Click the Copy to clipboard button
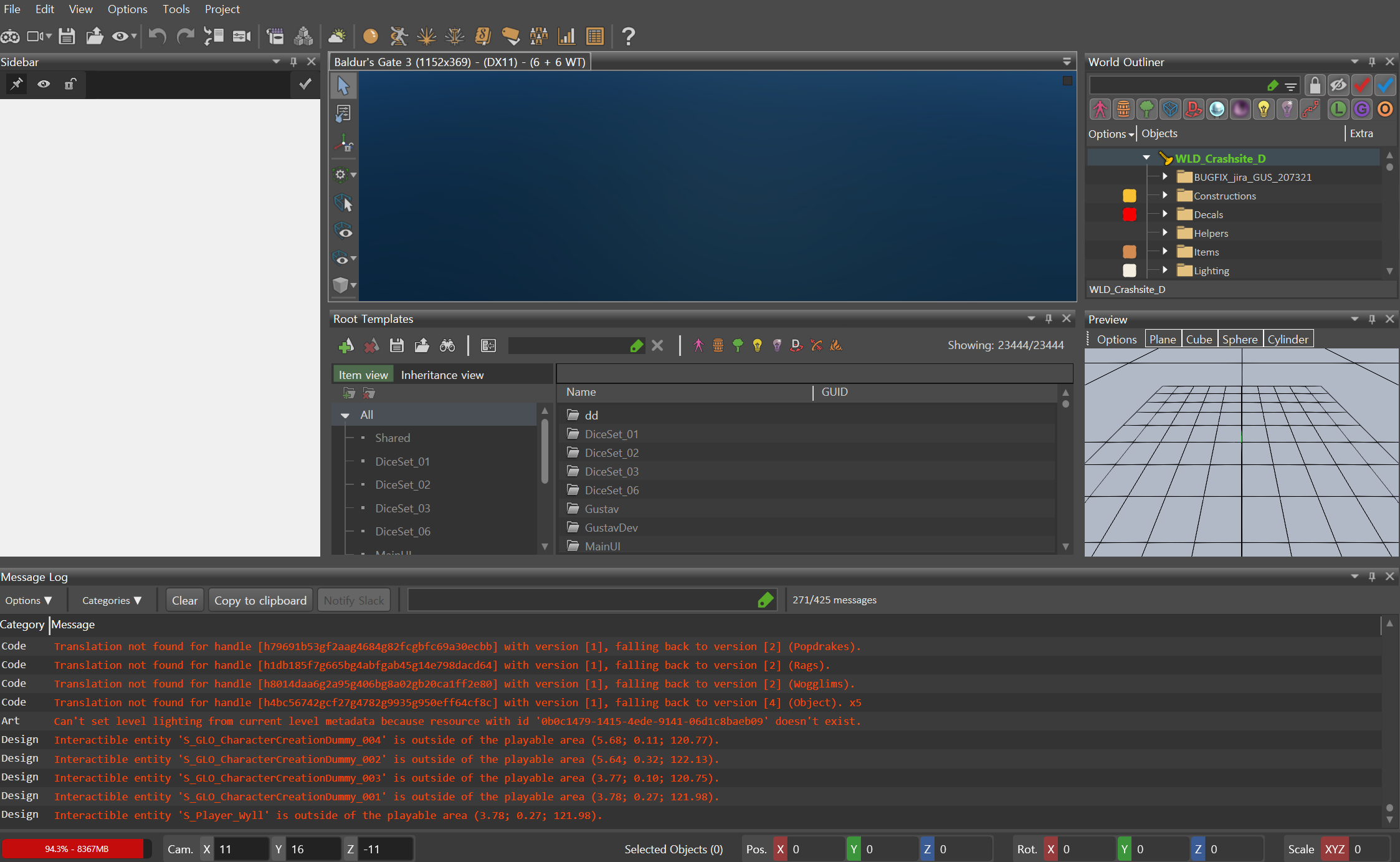1400x862 pixels. [260, 600]
